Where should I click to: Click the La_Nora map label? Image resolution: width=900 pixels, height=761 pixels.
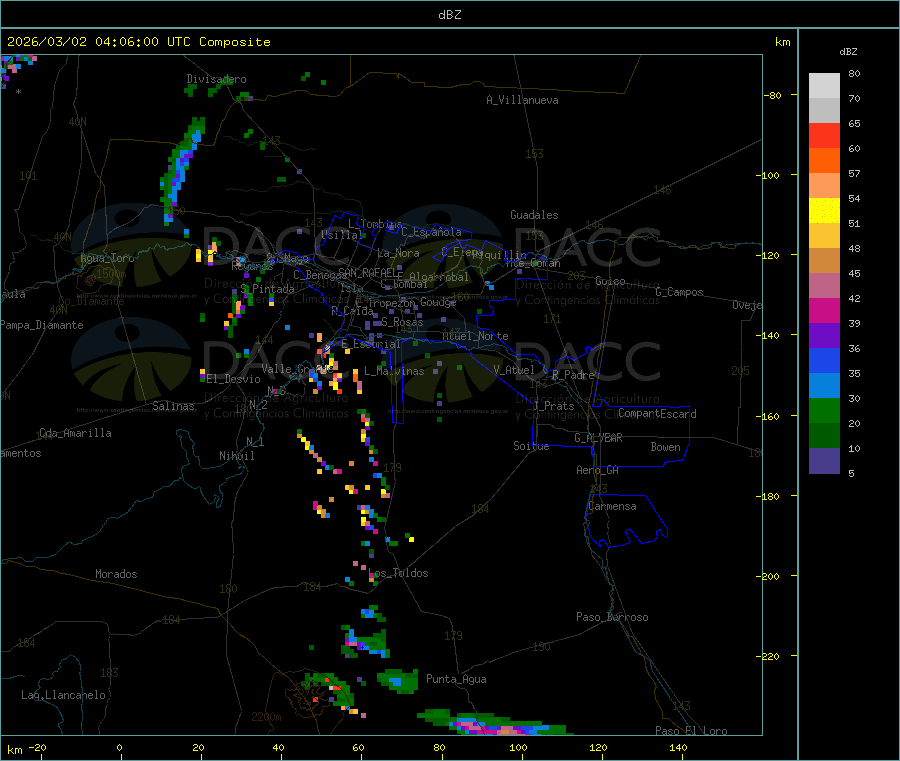(398, 253)
